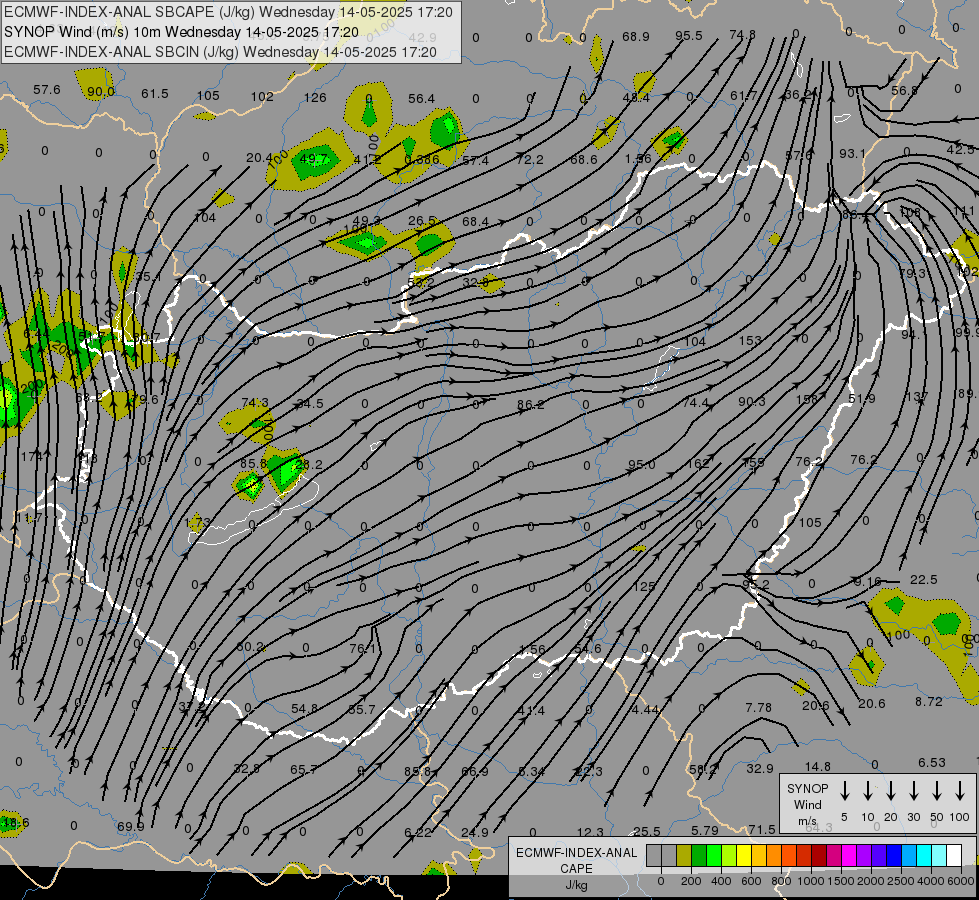Click the grid value 69.9
Viewport: 979px width, 900px height.
click(130, 827)
